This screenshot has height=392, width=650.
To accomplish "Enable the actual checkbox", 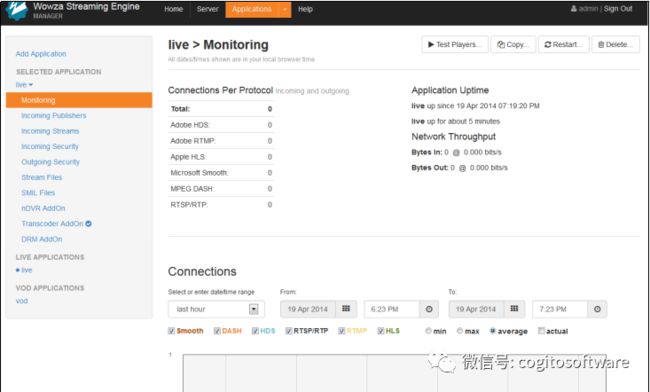I will (x=541, y=331).
